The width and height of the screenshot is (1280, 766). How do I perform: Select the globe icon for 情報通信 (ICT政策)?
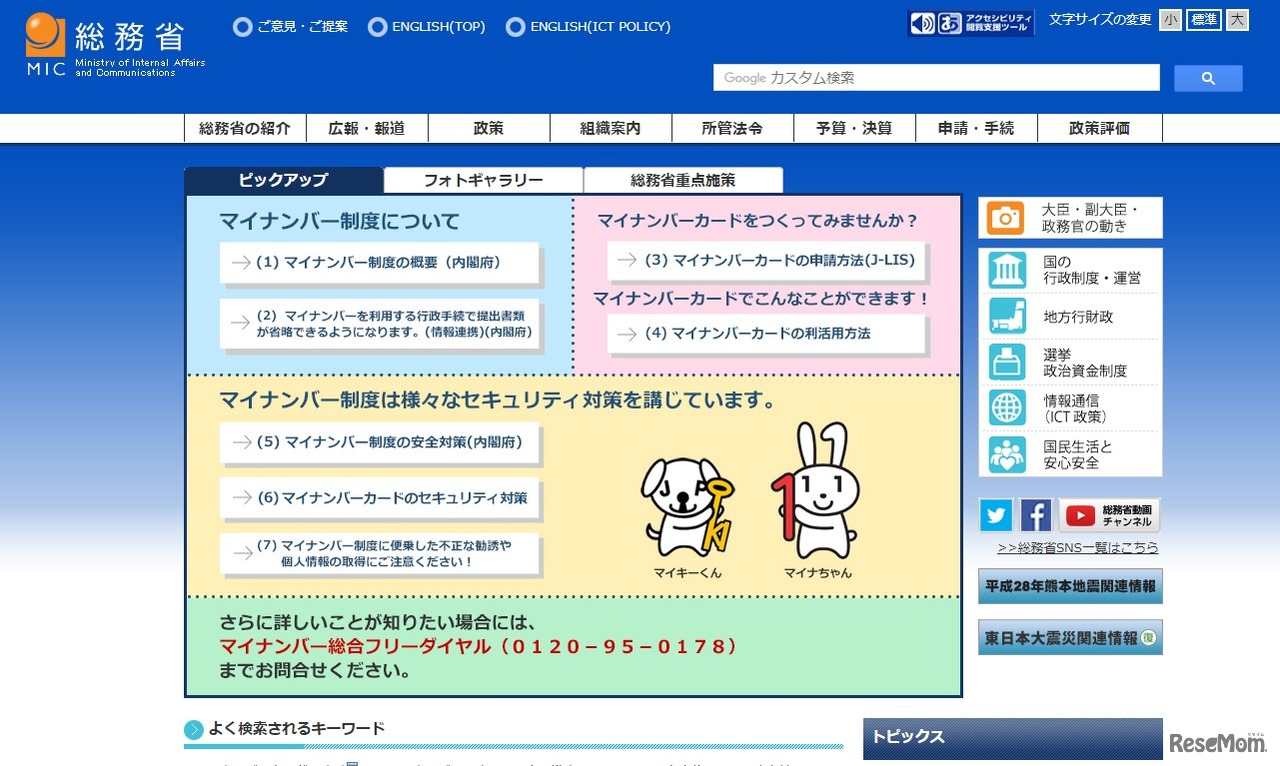(x=1005, y=407)
